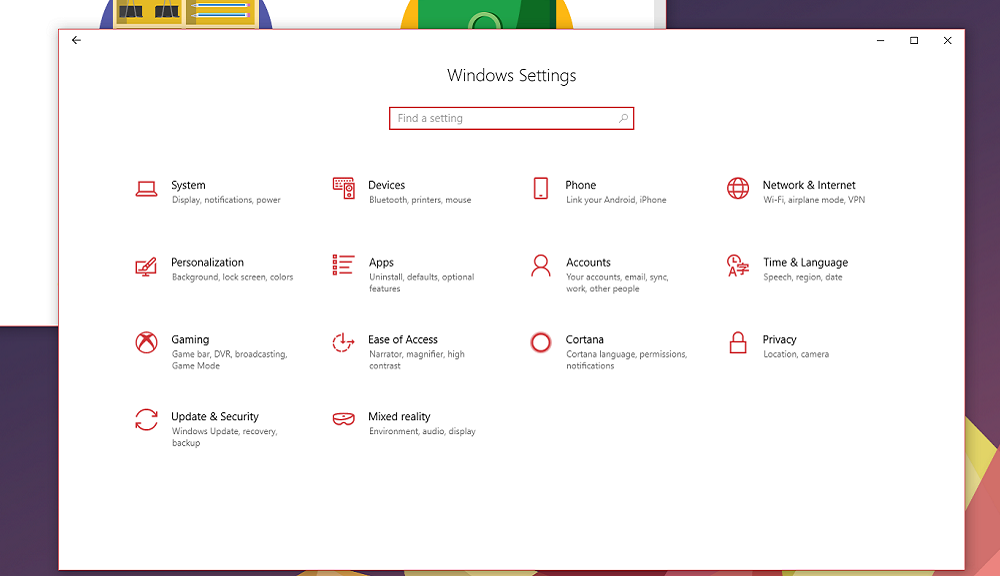Image resolution: width=1000 pixels, height=576 pixels.
Task: Select the Accounts person icon
Action: coord(541,265)
